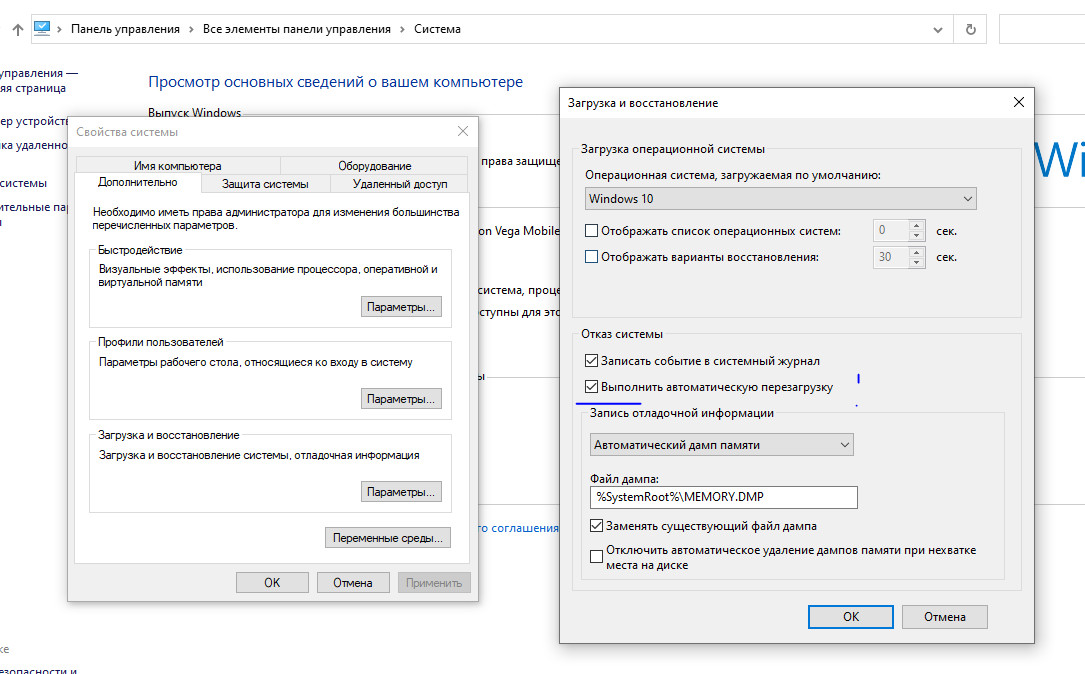Viewport: 1085px width, 674px height.
Task: Select Система breadcrumb in address bar
Action: (x=437, y=29)
